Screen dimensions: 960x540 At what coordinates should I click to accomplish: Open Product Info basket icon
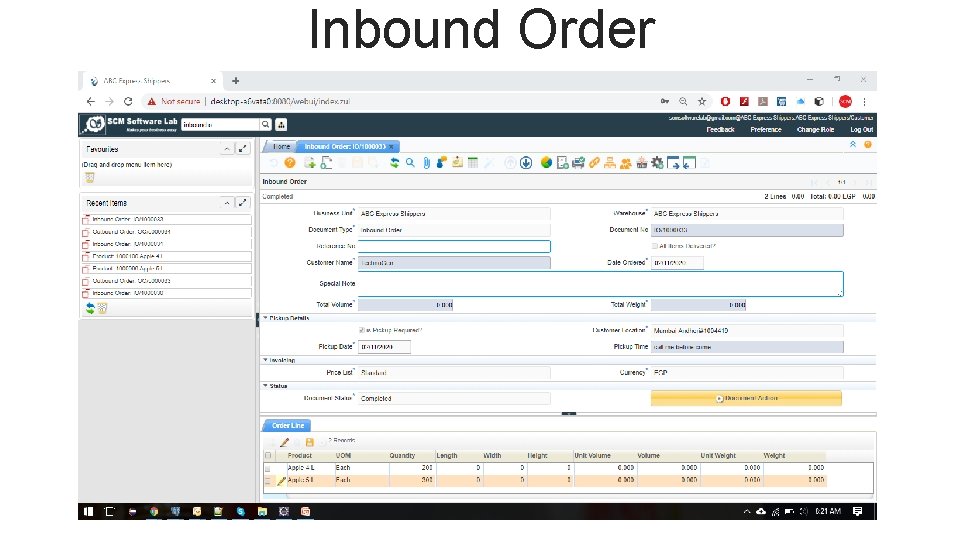pos(642,163)
